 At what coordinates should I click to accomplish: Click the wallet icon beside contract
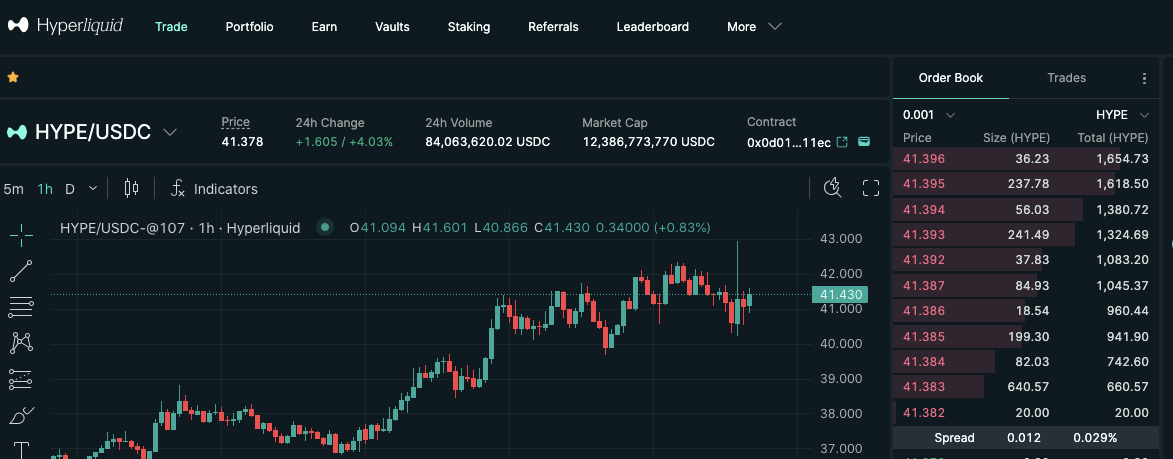tap(864, 141)
